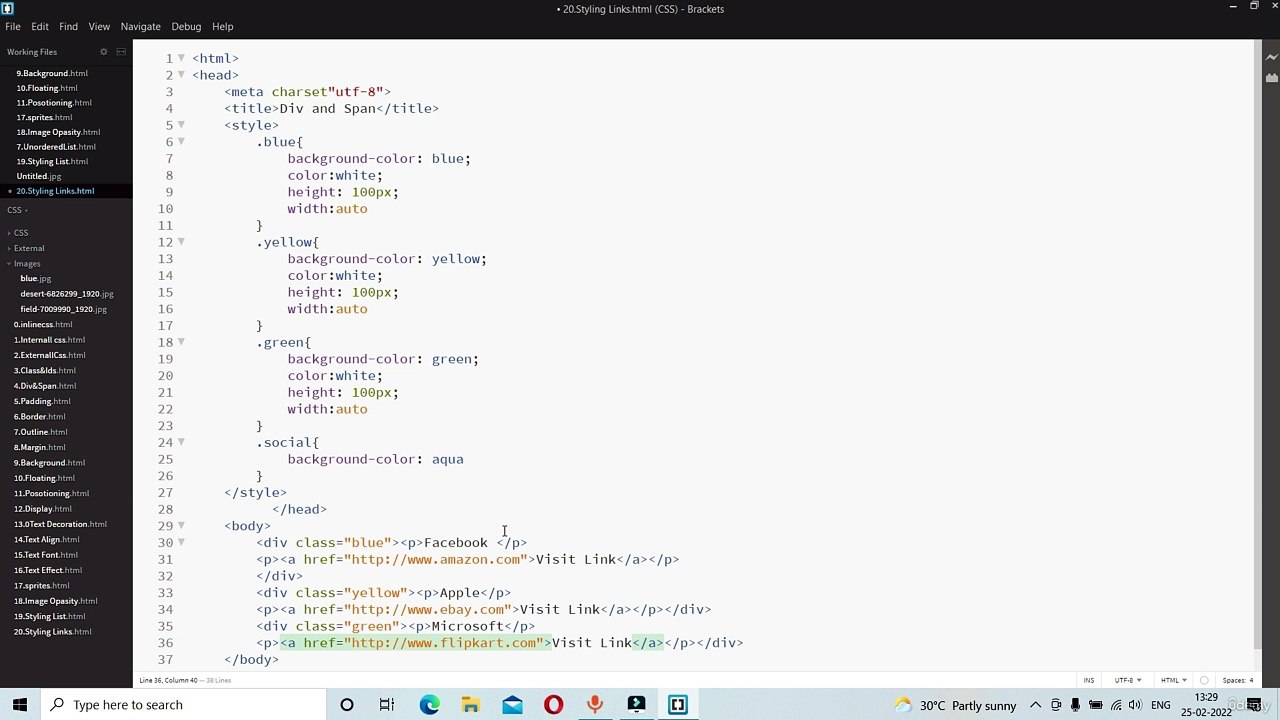This screenshot has height=720, width=1280.
Task: Open 19.Styling List.html in Working Files
Action: (52, 161)
